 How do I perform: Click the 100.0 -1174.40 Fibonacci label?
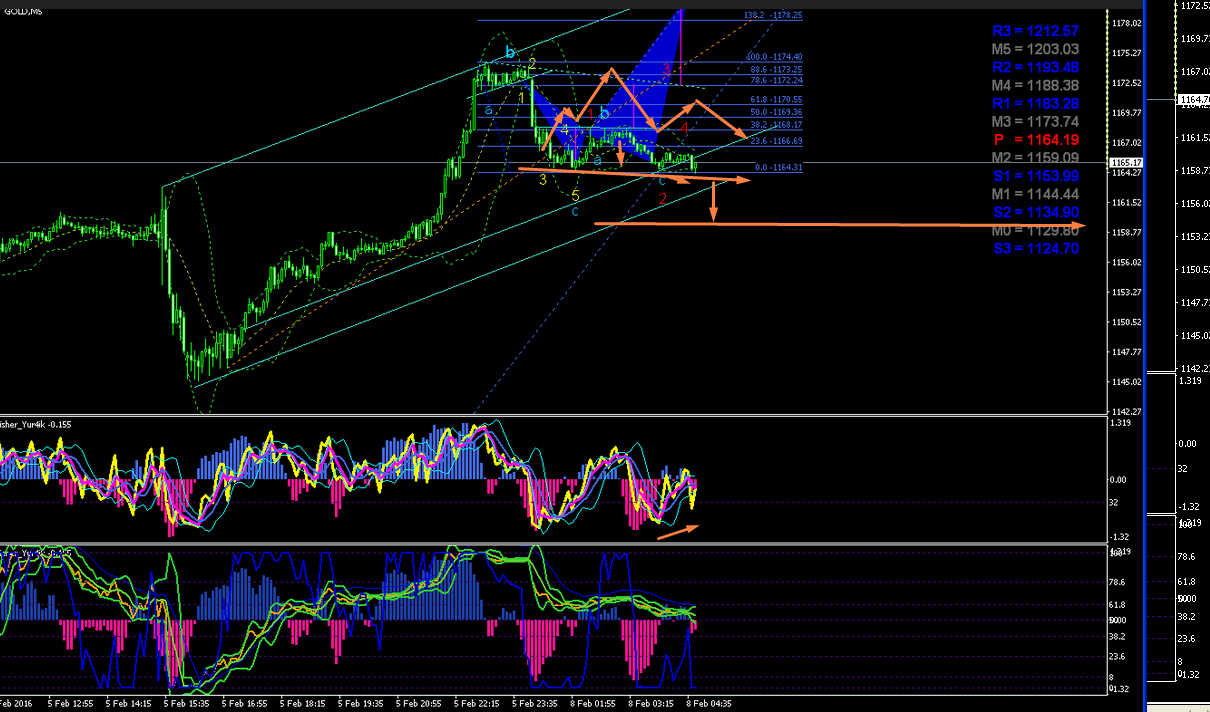774,57
